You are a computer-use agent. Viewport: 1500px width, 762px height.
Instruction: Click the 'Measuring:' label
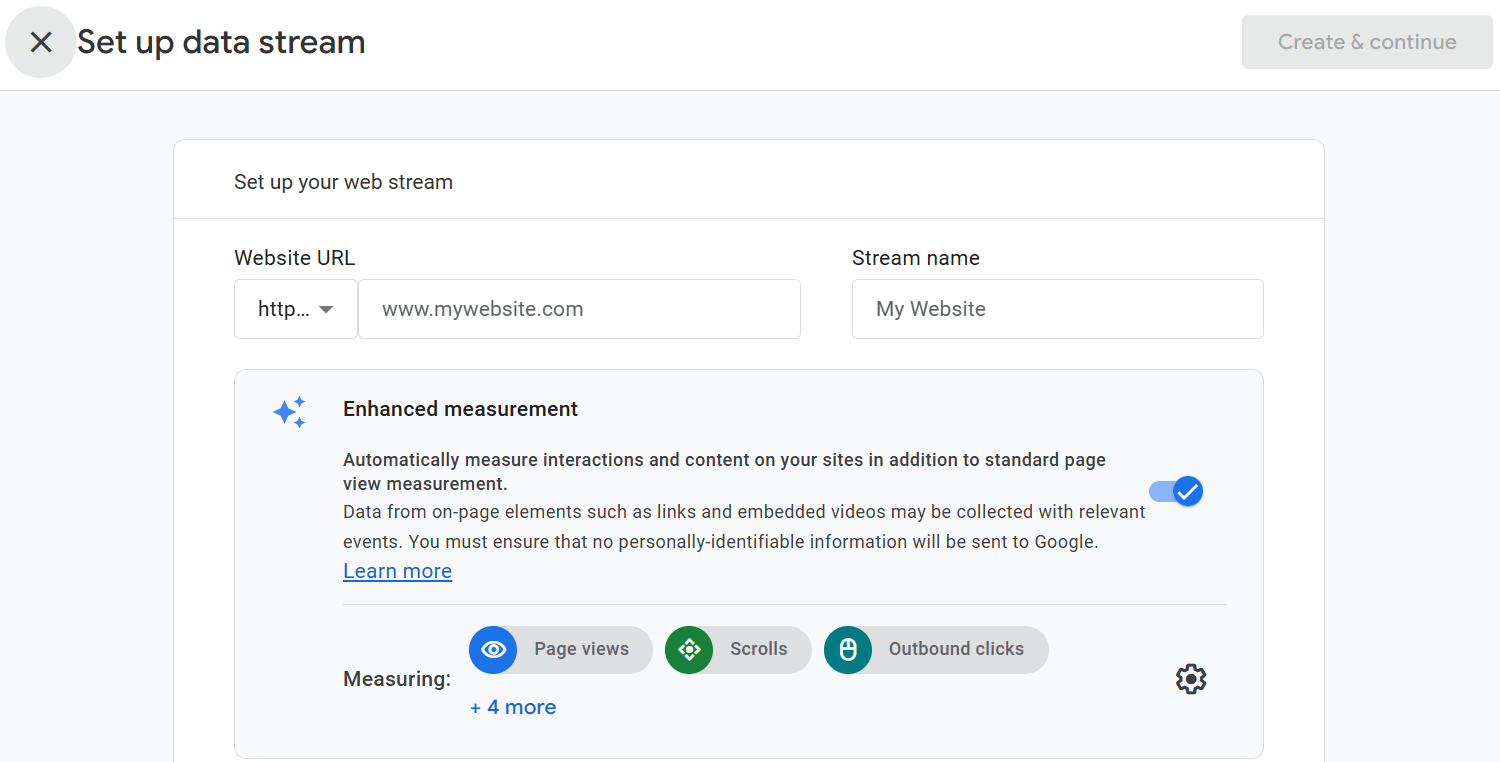[397, 679]
